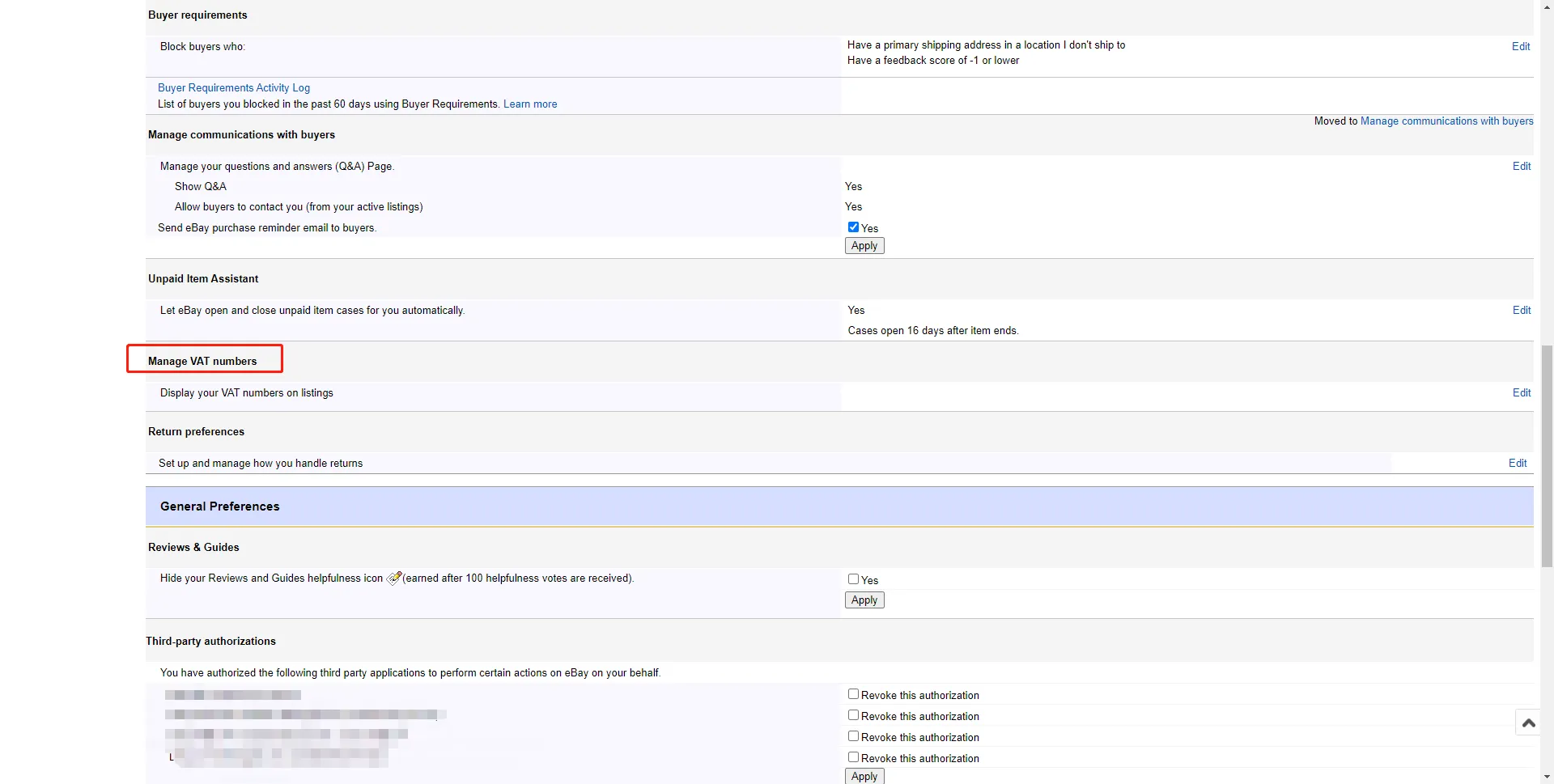Follow the Manage communications with buyers link

(x=1446, y=121)
